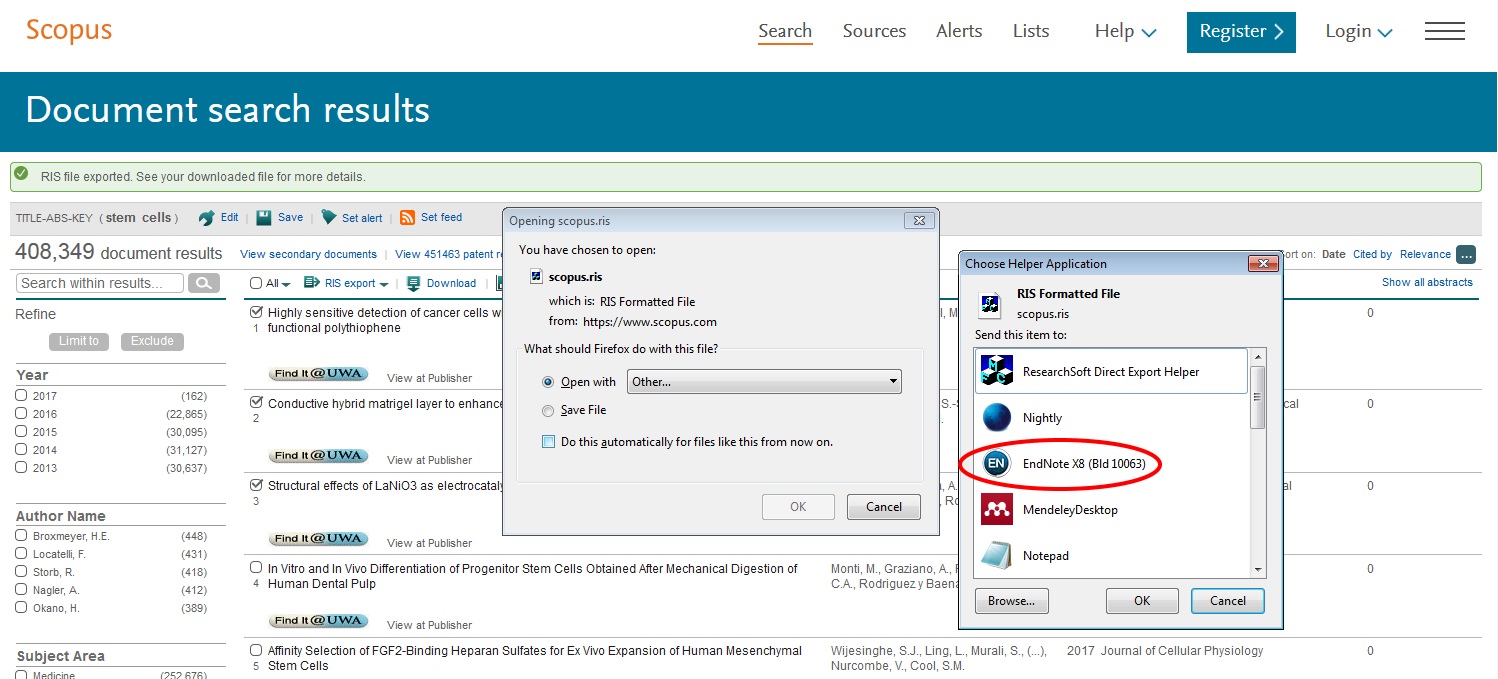Click the Edit query arrow icon

(x=207, y=218)
